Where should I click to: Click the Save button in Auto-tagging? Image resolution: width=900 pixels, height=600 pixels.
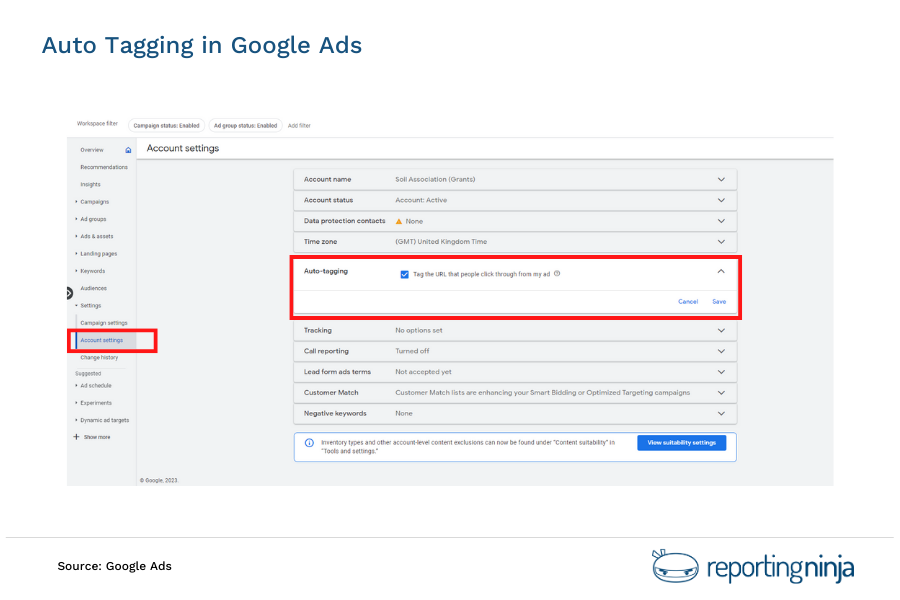point(719,300)
